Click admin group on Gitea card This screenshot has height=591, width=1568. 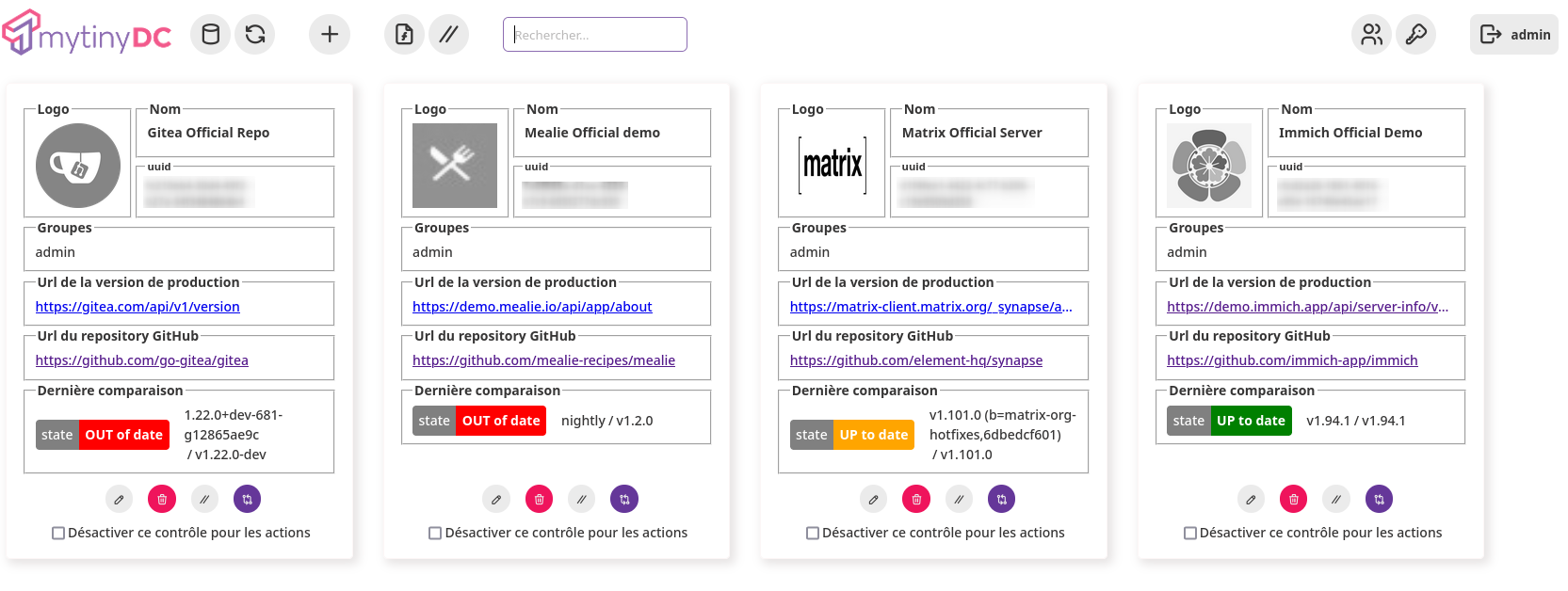coord(56,252)
